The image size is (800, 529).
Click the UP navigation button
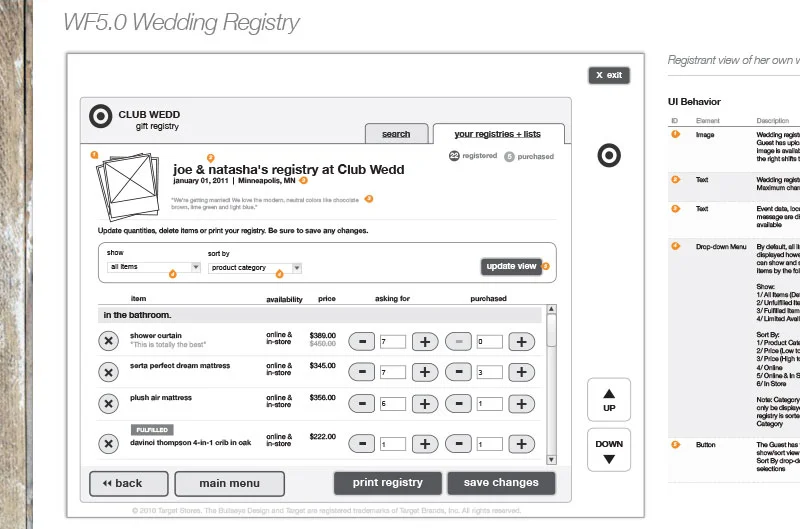[x=609, y=399]
